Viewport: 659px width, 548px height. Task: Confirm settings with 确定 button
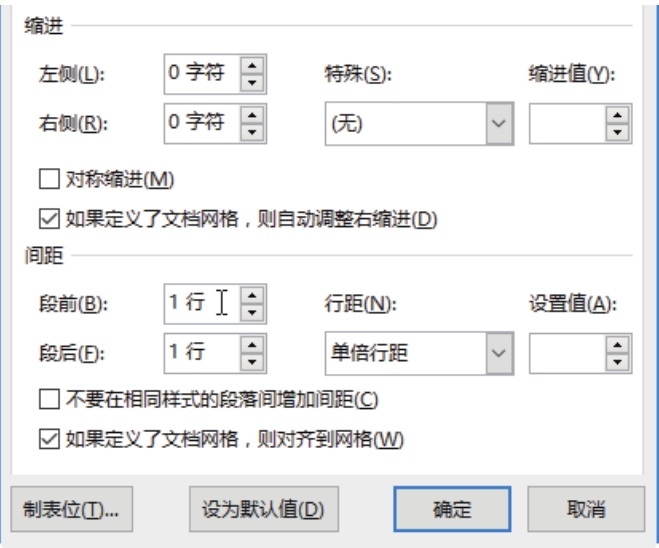click(x=452, y=509)
